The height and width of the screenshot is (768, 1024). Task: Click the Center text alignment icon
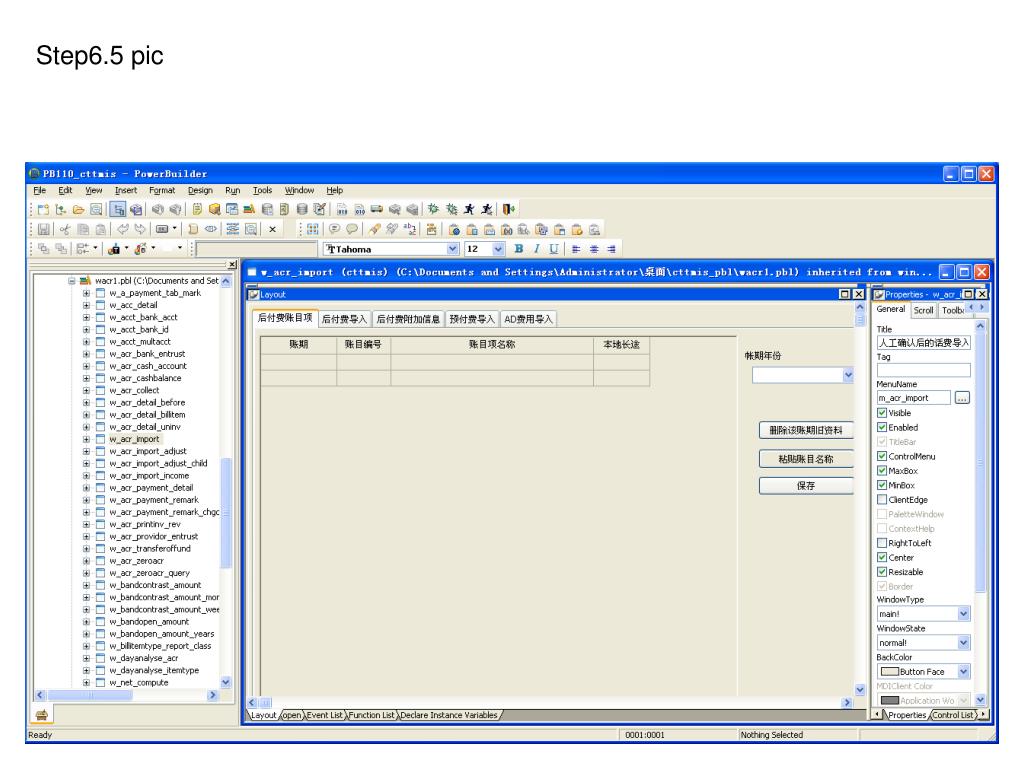(x=595, y=248)
